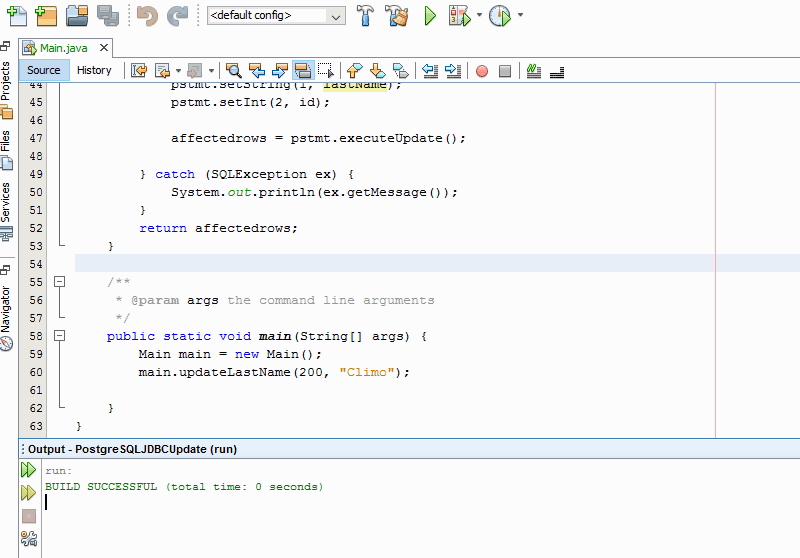Collapse the main method fold at line 58
The width and height of the screenshot is (800, 558).
tap(60, 336)
